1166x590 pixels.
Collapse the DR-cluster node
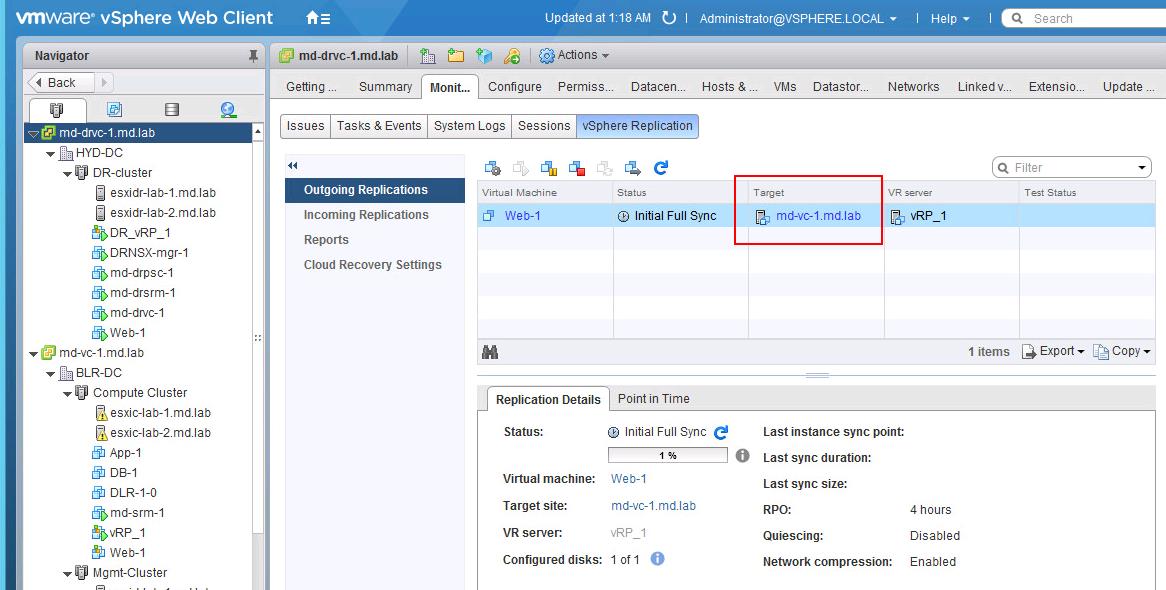68,174
